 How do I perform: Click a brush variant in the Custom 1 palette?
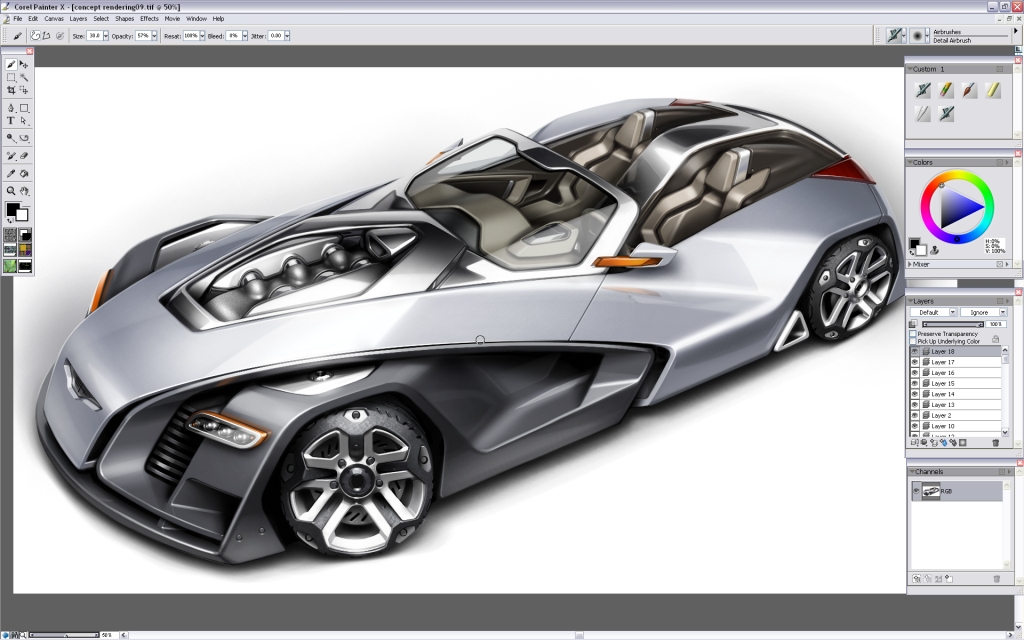925,89
